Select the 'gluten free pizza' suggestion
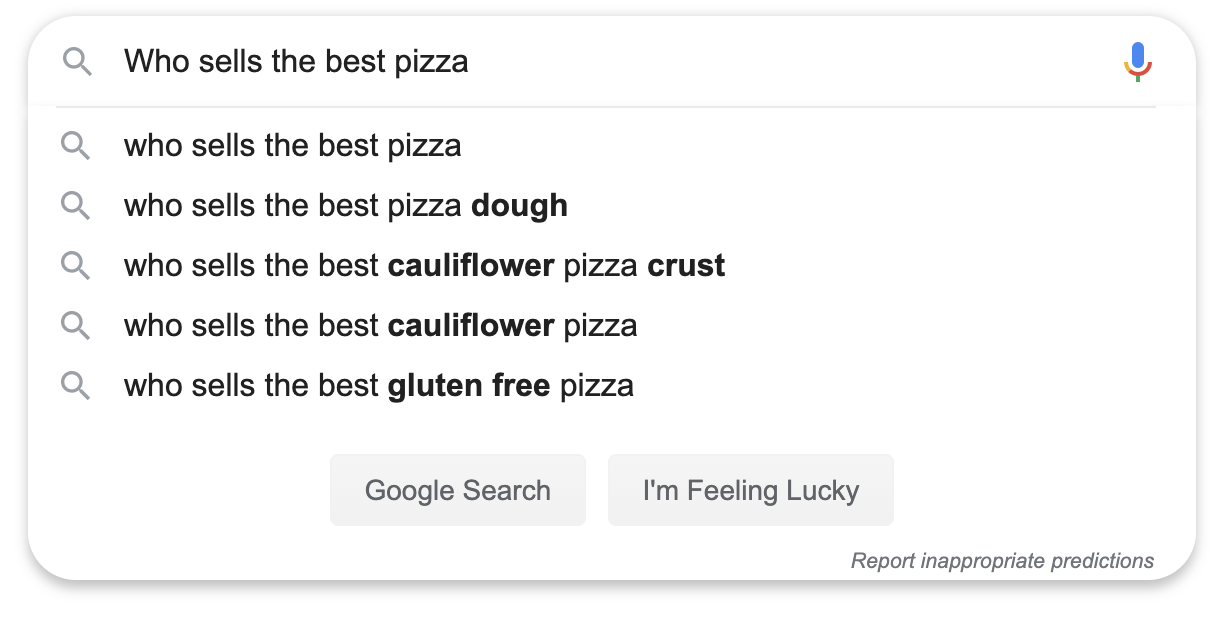The image size is (1230, 618). tap(377, 385)
